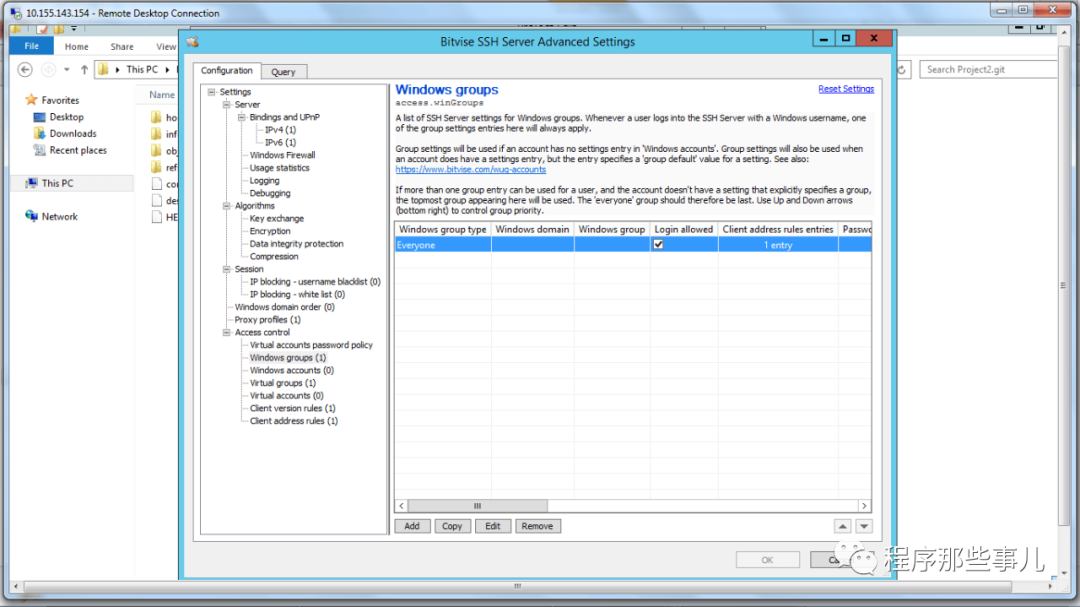Click the back arrow in File Explorer
The width and height of the screenshot is (1080, 607).
point(25,70)
